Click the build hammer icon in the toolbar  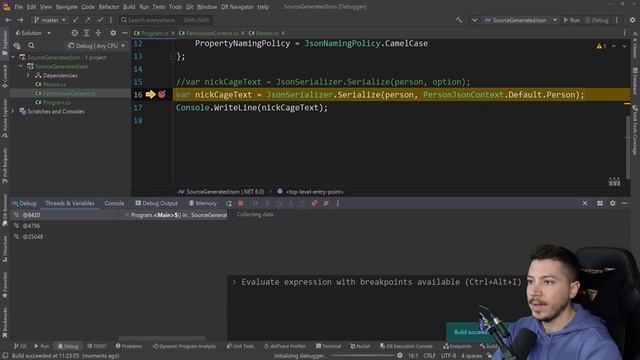[459, 20]
